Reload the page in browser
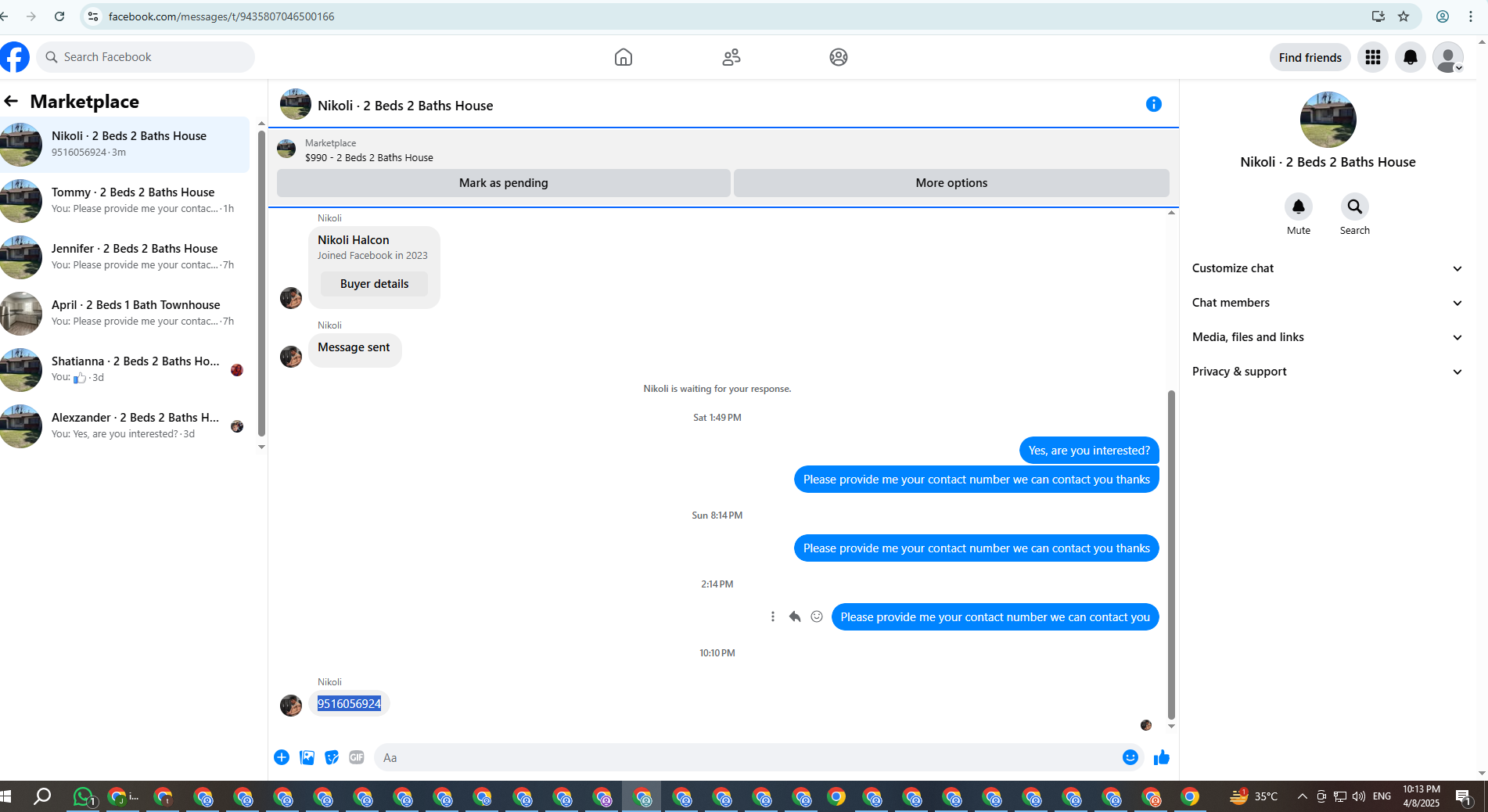The image size is (1488, 812). [59, 16]
